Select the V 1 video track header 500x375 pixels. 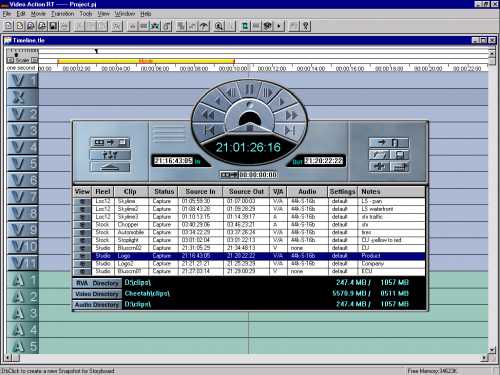coord(23,80)
